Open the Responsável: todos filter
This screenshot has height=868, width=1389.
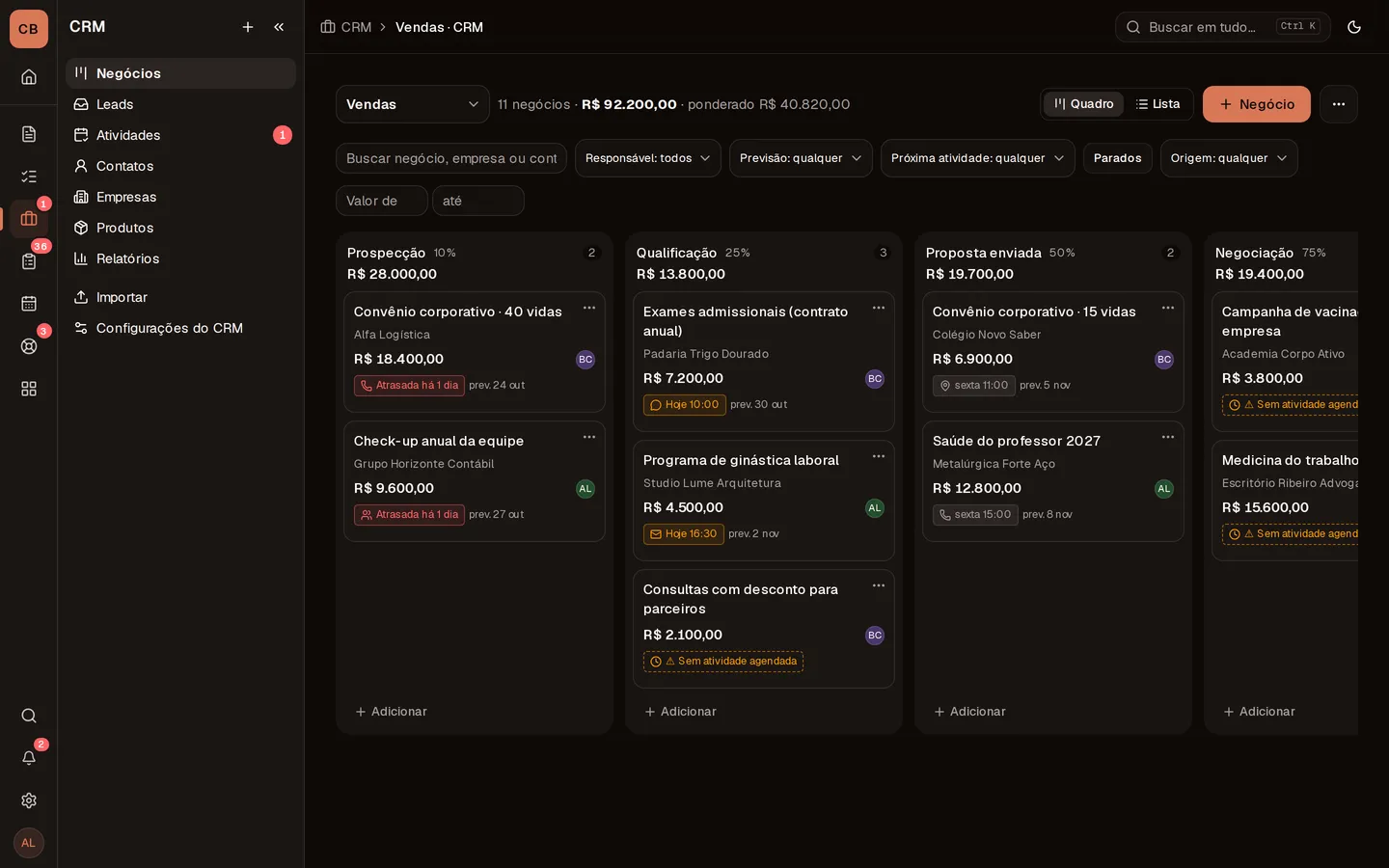point(648,158)
